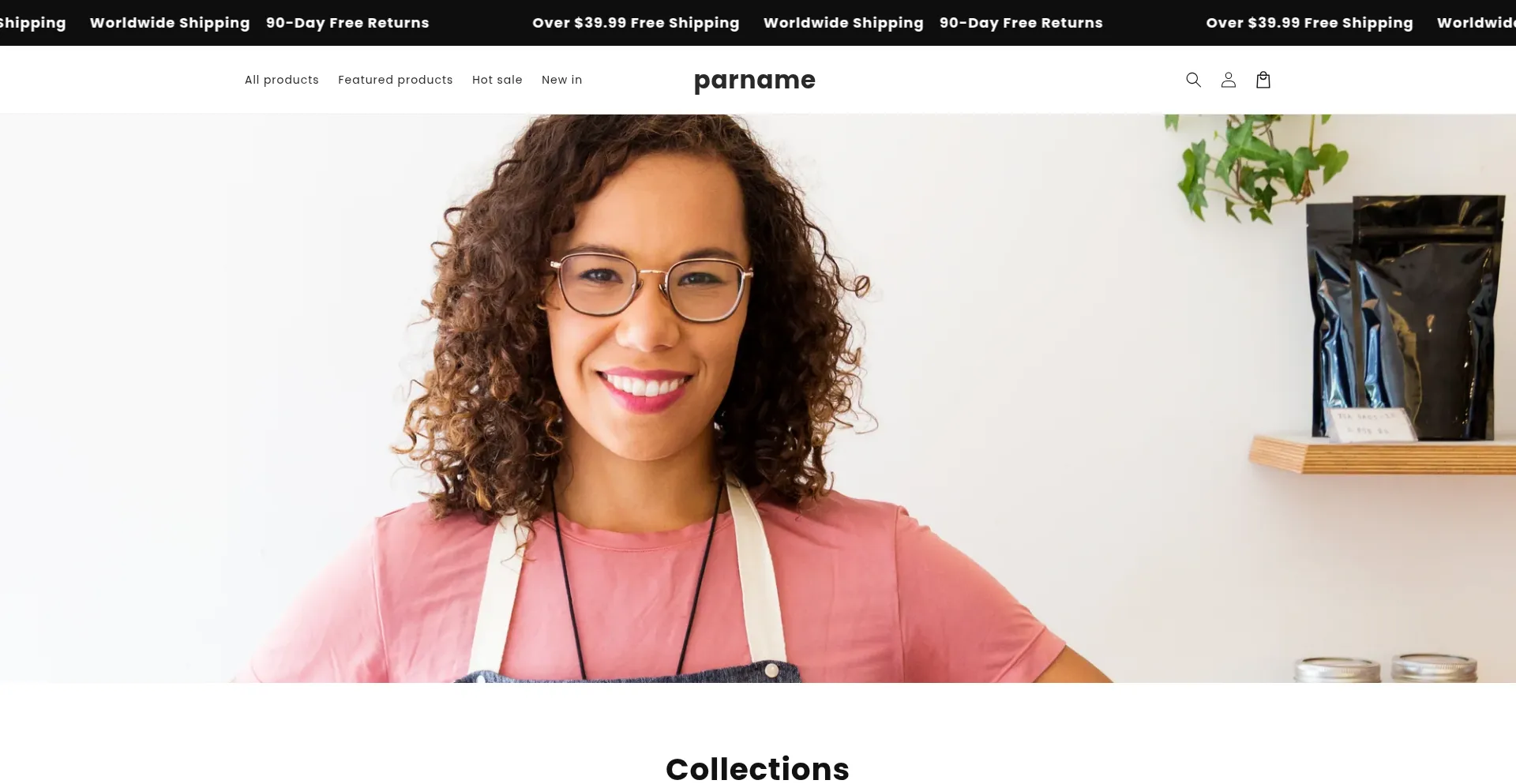Click the black coffee bag in banner

click(x=1405, y=317)
